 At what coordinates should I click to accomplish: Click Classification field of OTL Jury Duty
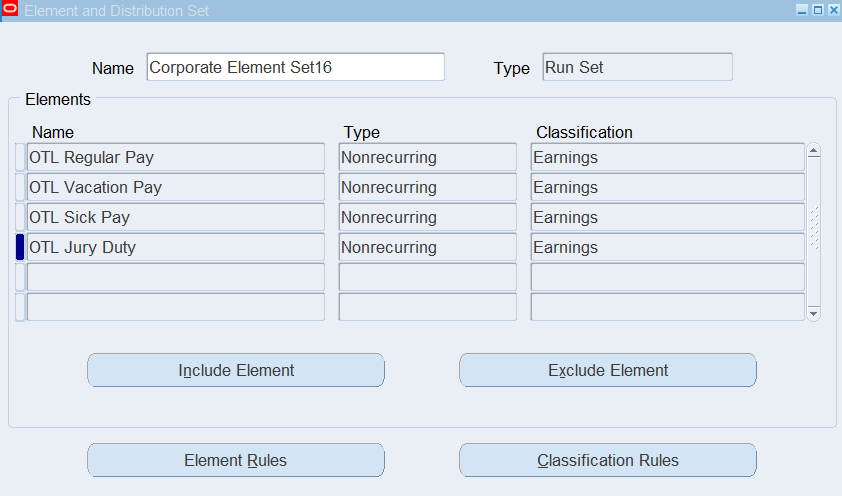tap(667, 247)
